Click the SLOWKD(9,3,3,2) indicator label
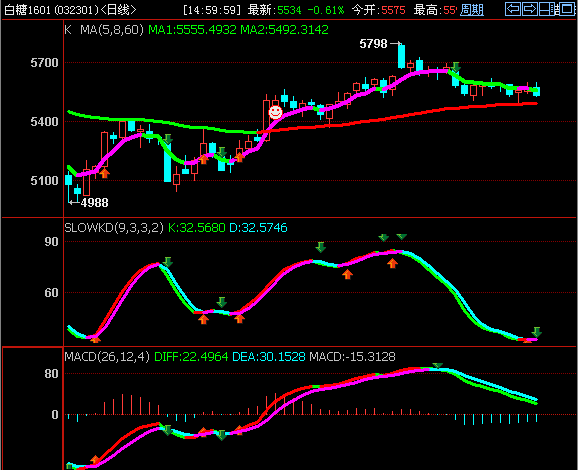 (114, 228)
